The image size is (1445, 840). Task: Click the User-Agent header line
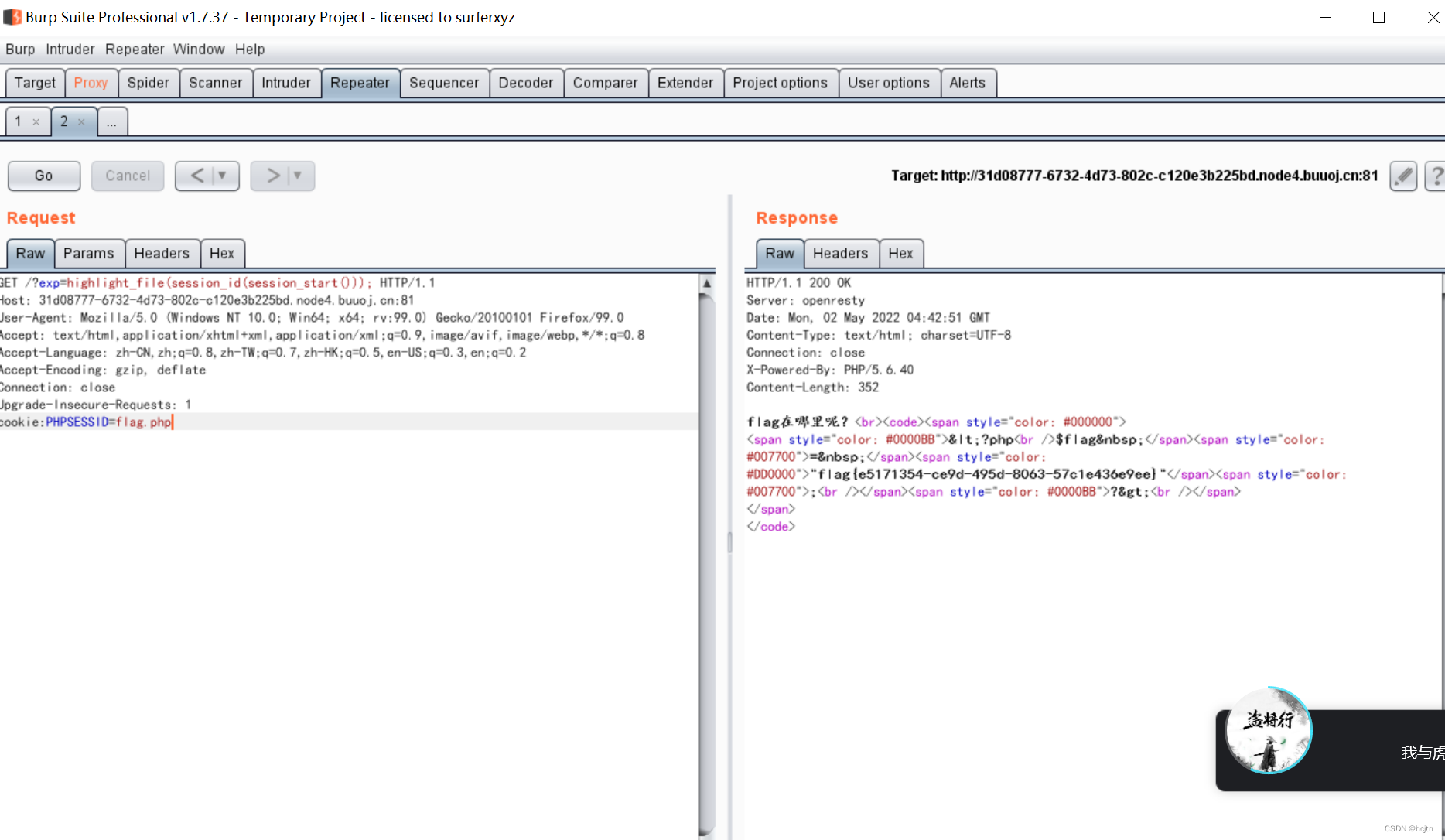pyautogui.click(x=312, y=318)
